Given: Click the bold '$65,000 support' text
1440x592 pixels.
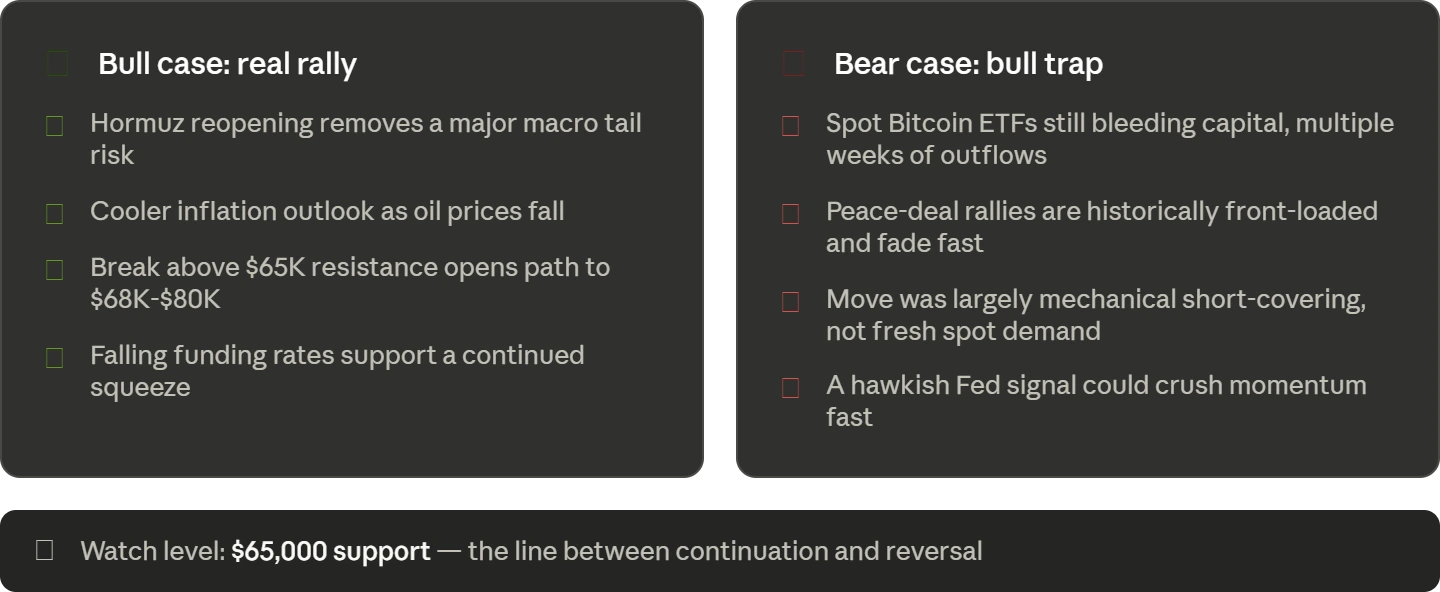Looking at the screenshot, I should 331,551.
